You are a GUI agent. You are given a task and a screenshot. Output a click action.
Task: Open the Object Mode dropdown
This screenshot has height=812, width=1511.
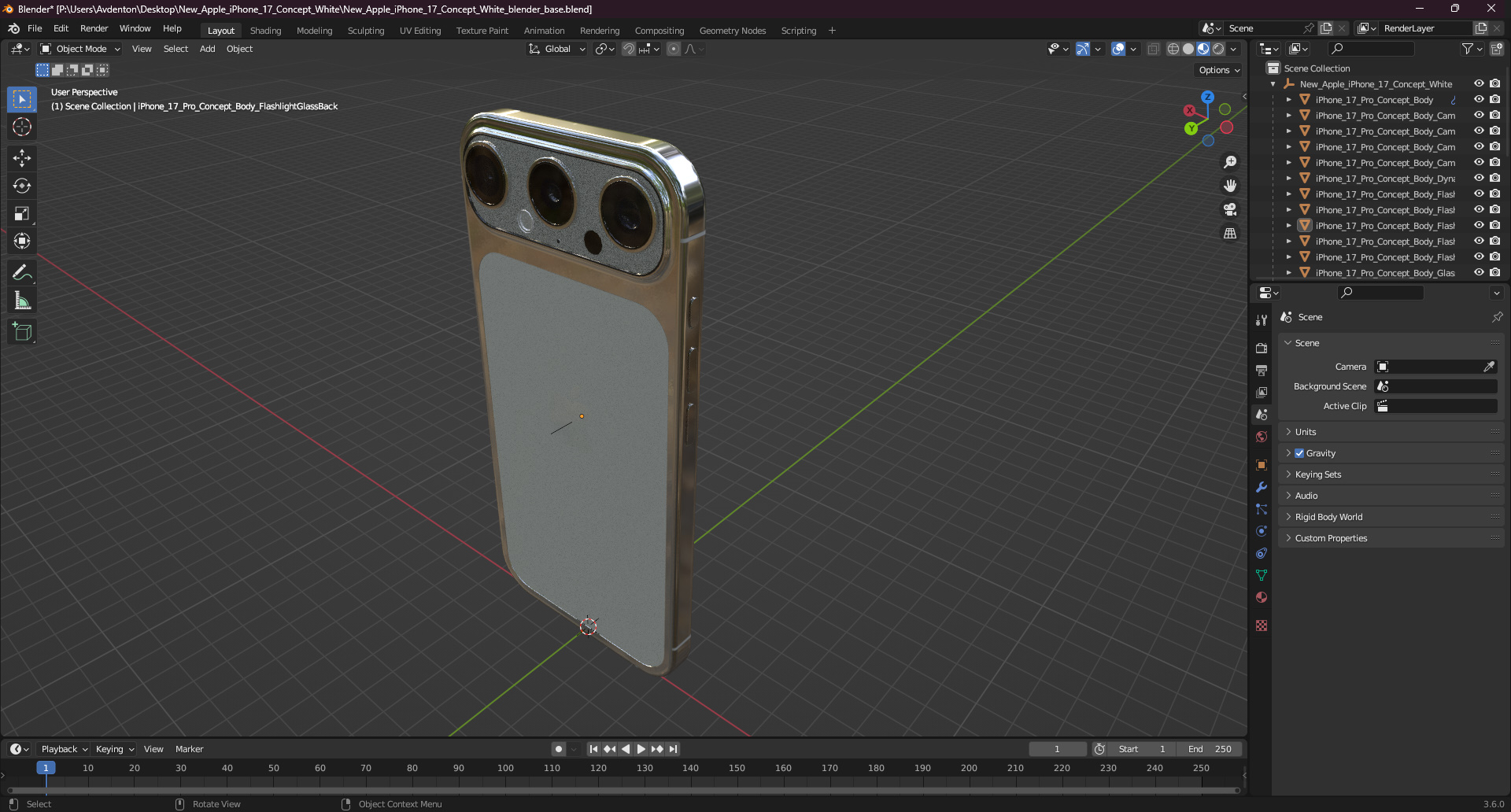pyautogui.click(x=80, y=49)
